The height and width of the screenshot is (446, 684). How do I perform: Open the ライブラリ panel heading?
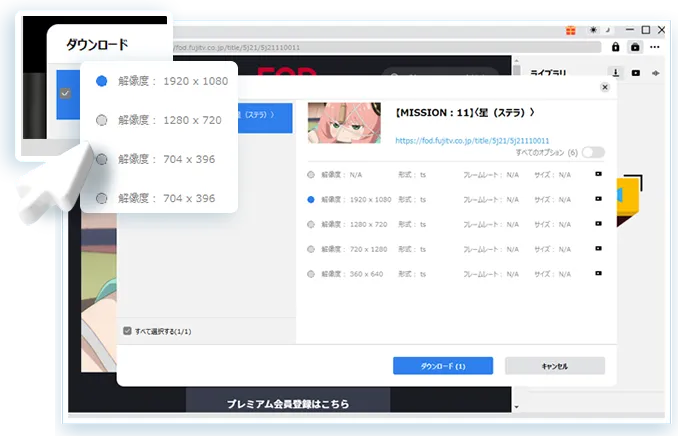pyautogui.click(x=548, y=73)
